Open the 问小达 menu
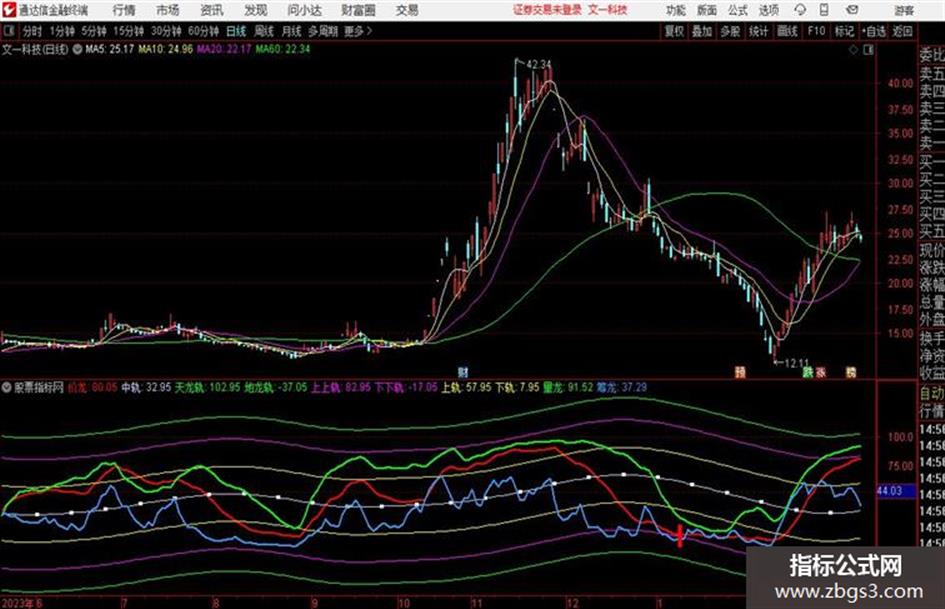The image size is (945, 609). [304, 10]
